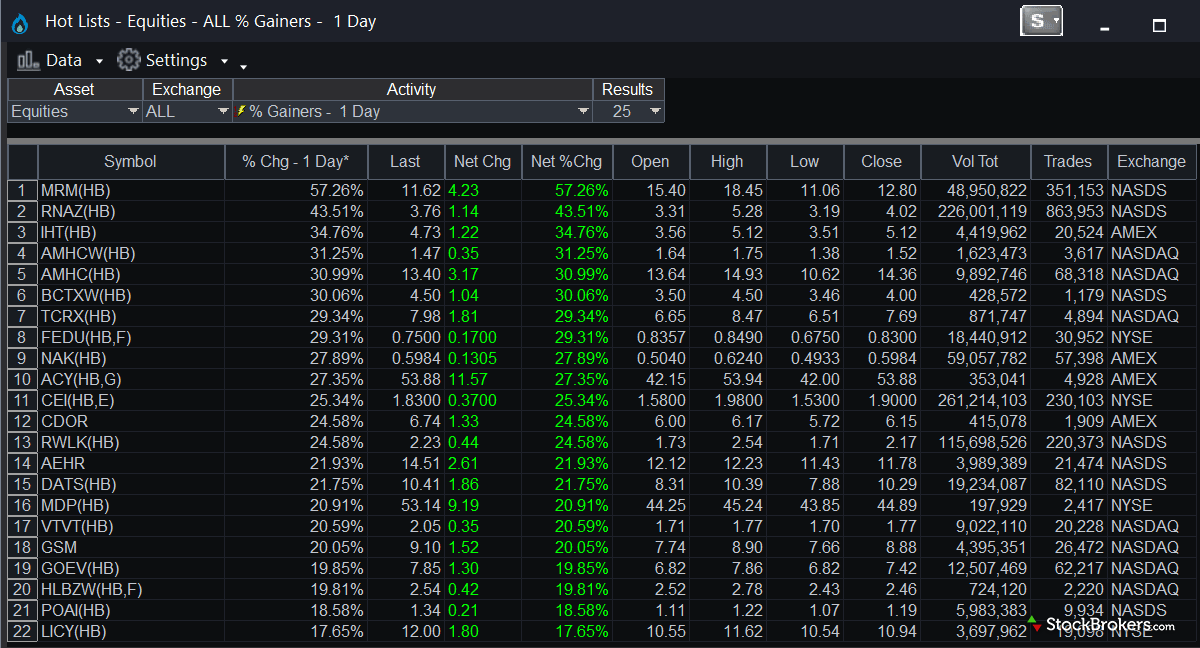
Task: Click the bar chart Data icon
Action: 27,60
